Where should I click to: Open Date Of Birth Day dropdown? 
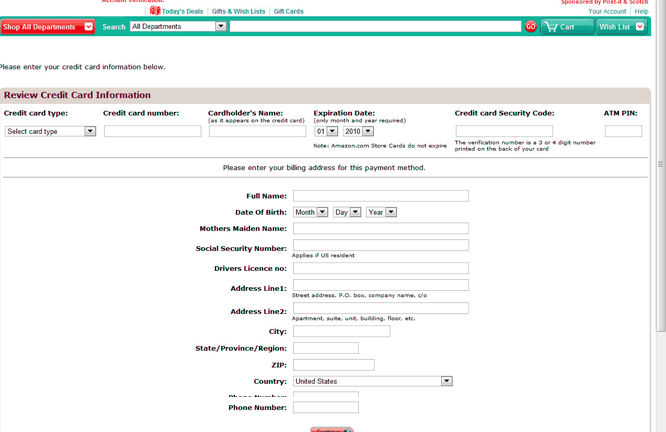point(347,212)
